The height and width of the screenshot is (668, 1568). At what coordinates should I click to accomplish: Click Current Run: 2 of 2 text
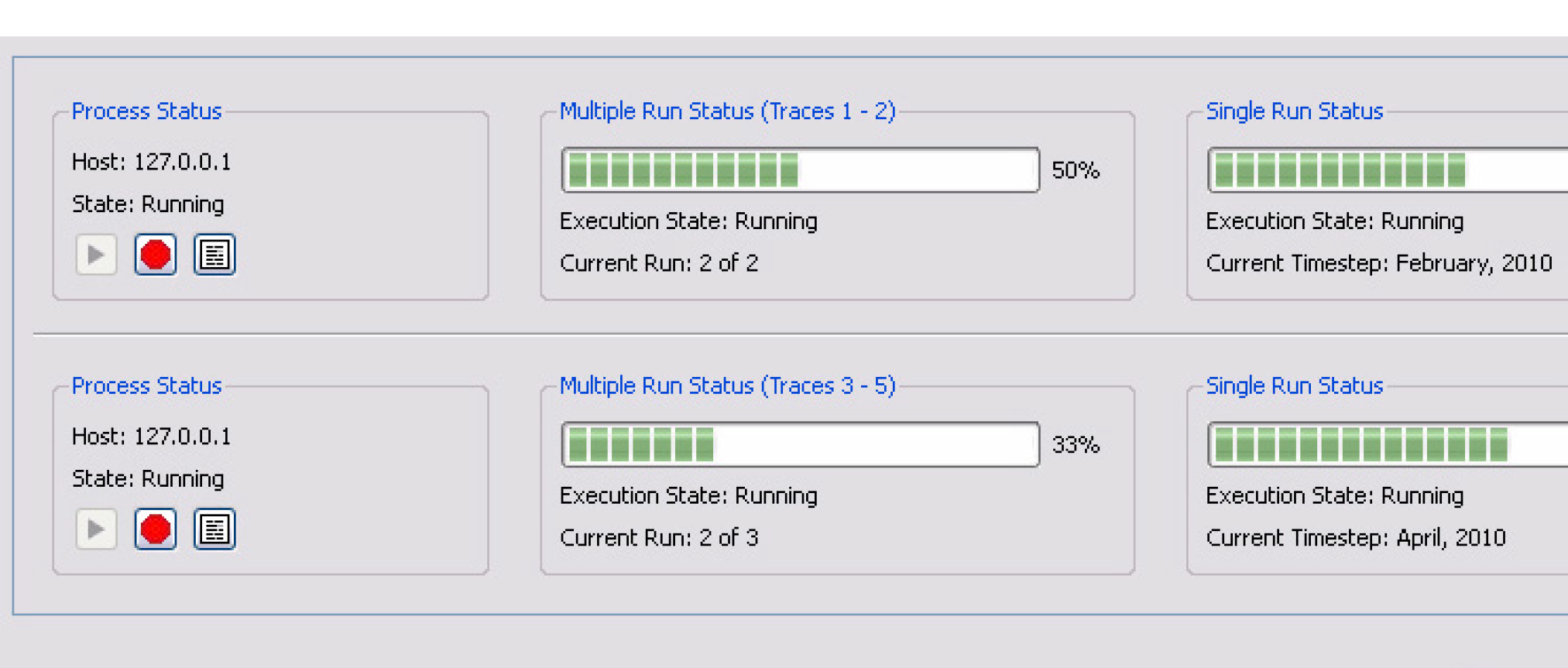659,263
